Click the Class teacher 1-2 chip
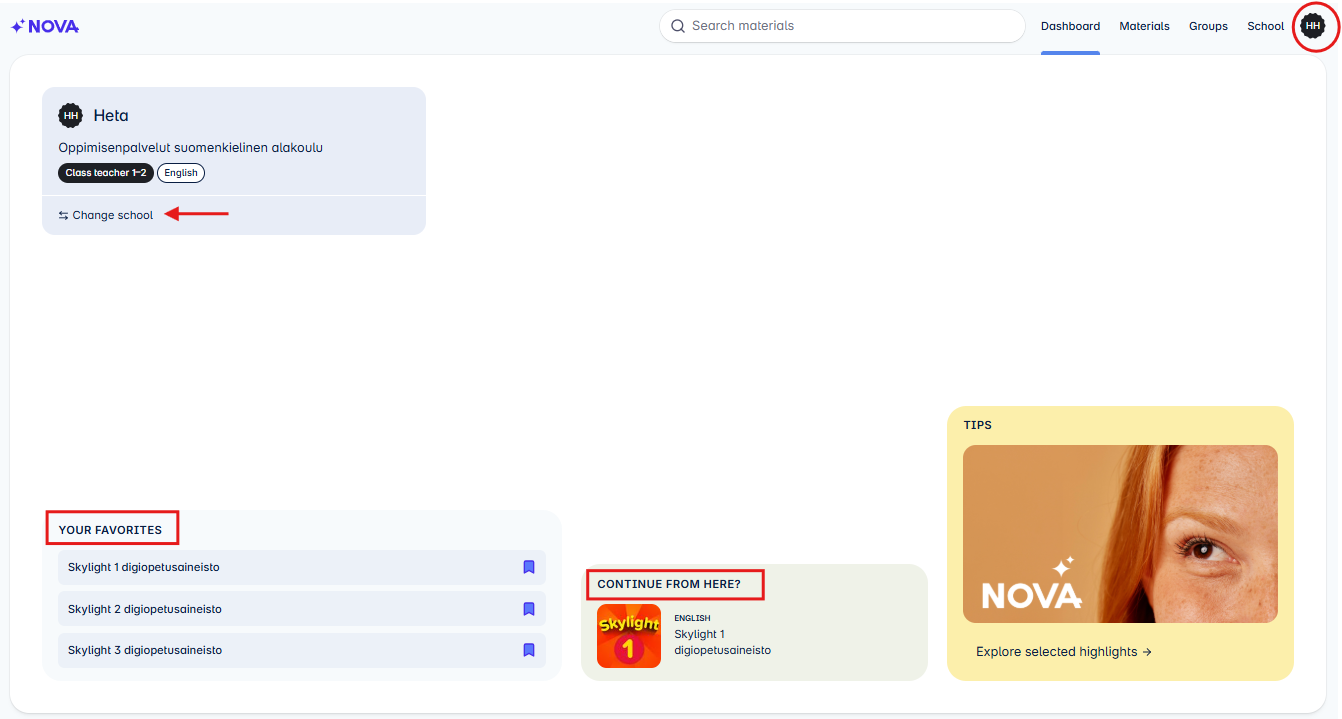The height and width of the screenshot is (719, 1342). point(105,172)
